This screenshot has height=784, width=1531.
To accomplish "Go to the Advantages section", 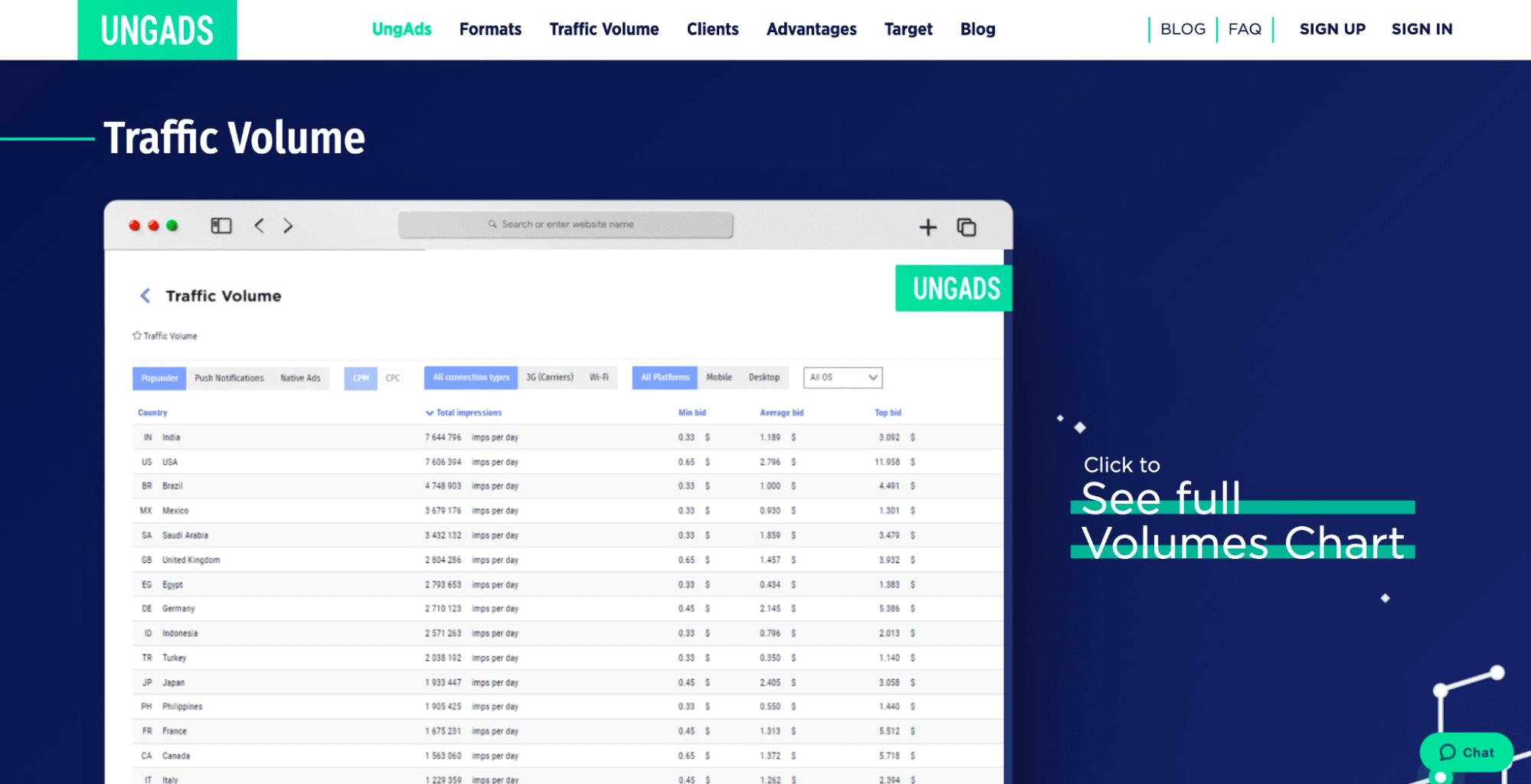I will click(811, 29).
